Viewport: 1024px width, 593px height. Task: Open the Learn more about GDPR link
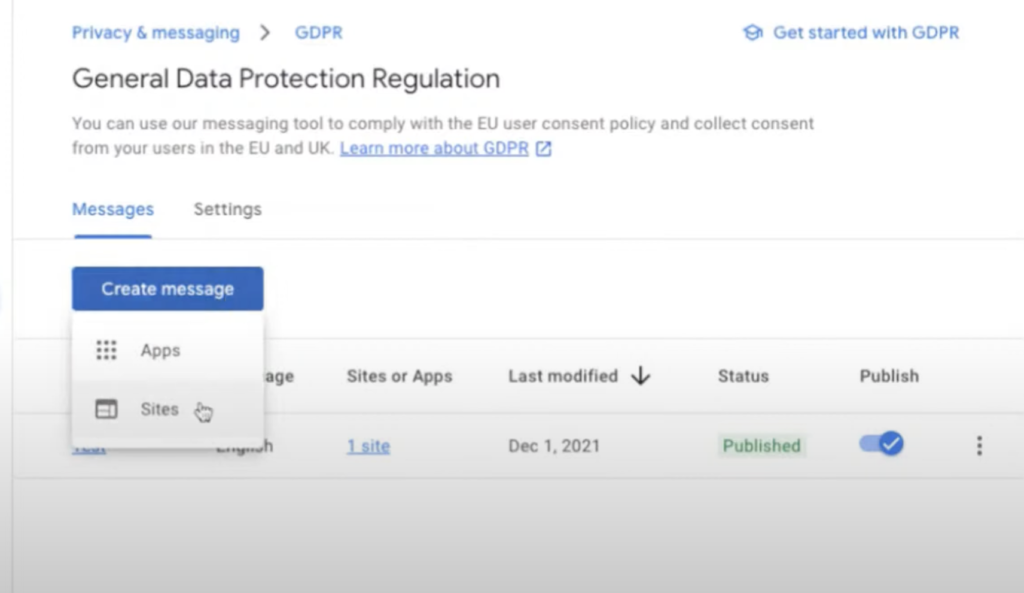coord(435,147)
